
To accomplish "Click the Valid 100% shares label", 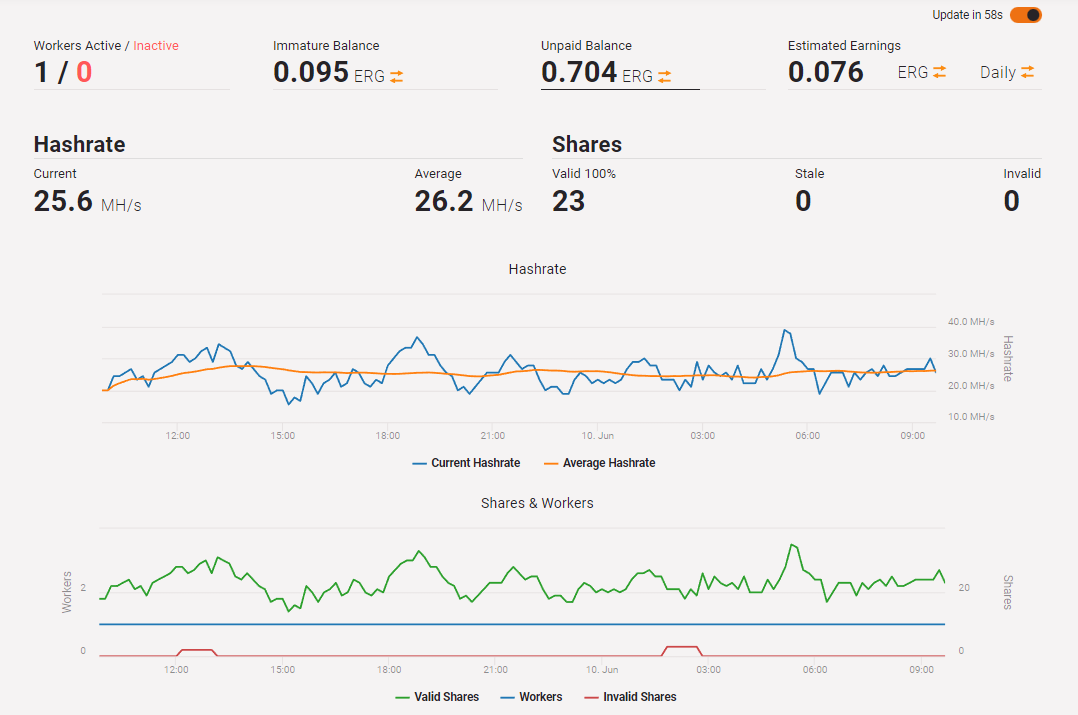I will coord(584,174).
